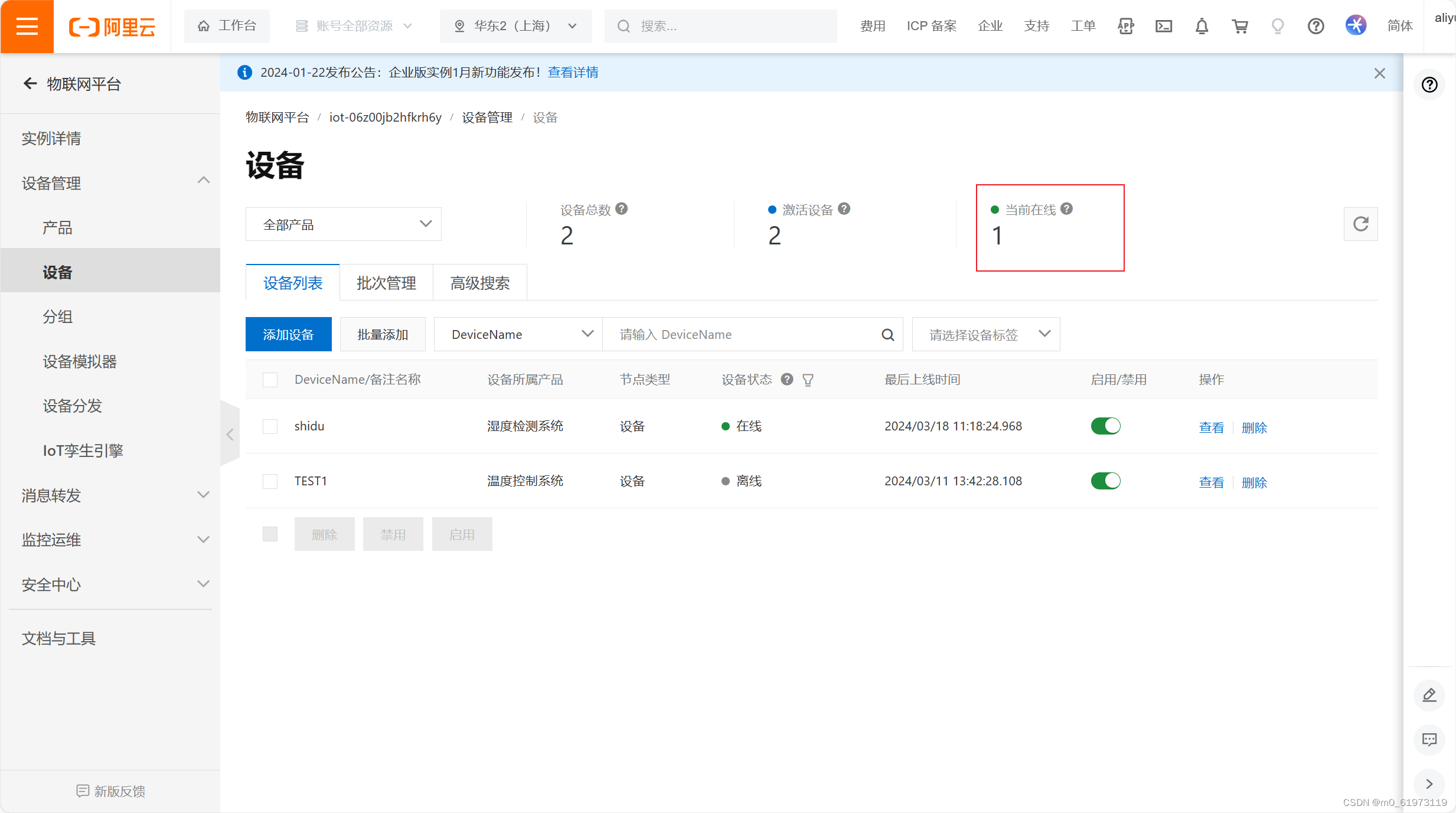
Task: Check the TEST1 device checkbox
Action: point(270,481)
